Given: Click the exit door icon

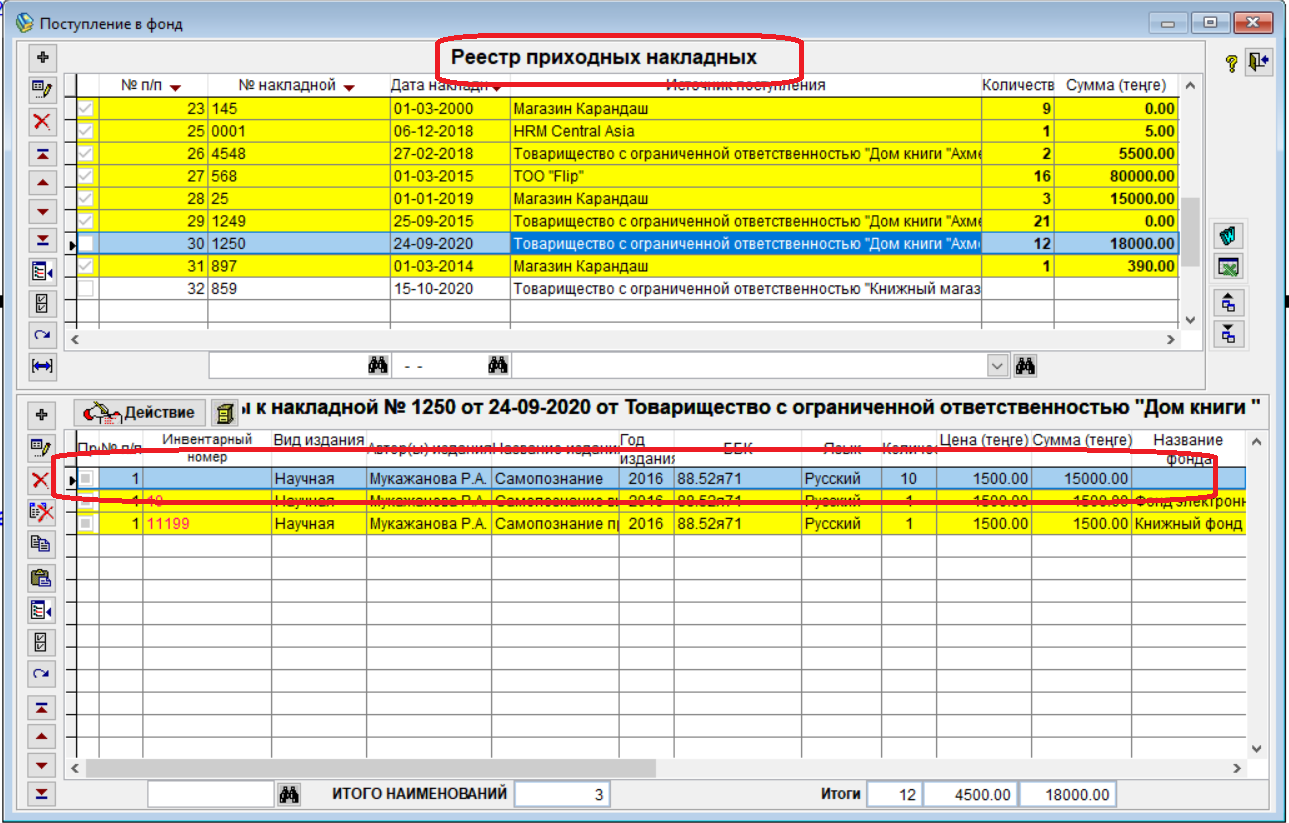Looking at the screenshot, I should (x=1258, y=63).
